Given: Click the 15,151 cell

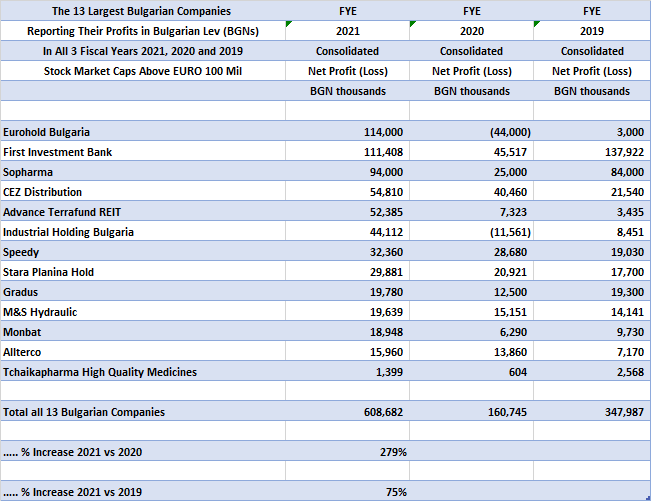Looking at the screenshot, I should click(x=472, y=312).
